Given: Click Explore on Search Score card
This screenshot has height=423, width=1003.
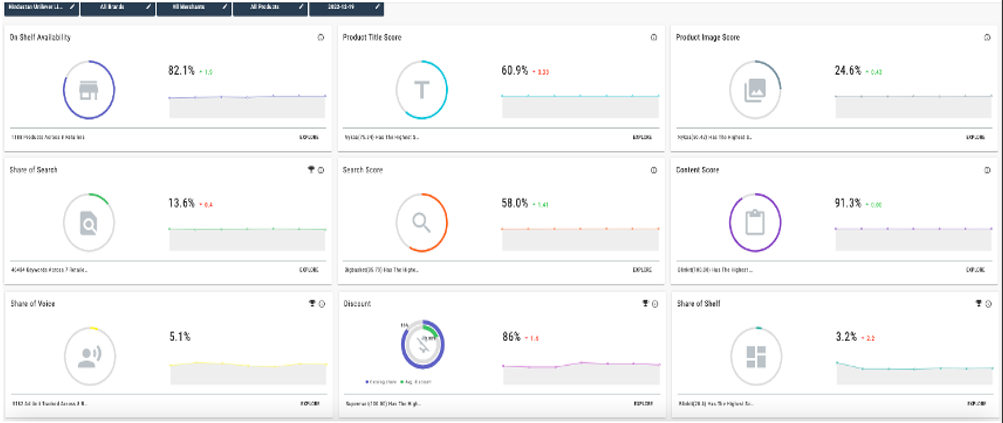Looking at the screenshot, I should 642,270.
